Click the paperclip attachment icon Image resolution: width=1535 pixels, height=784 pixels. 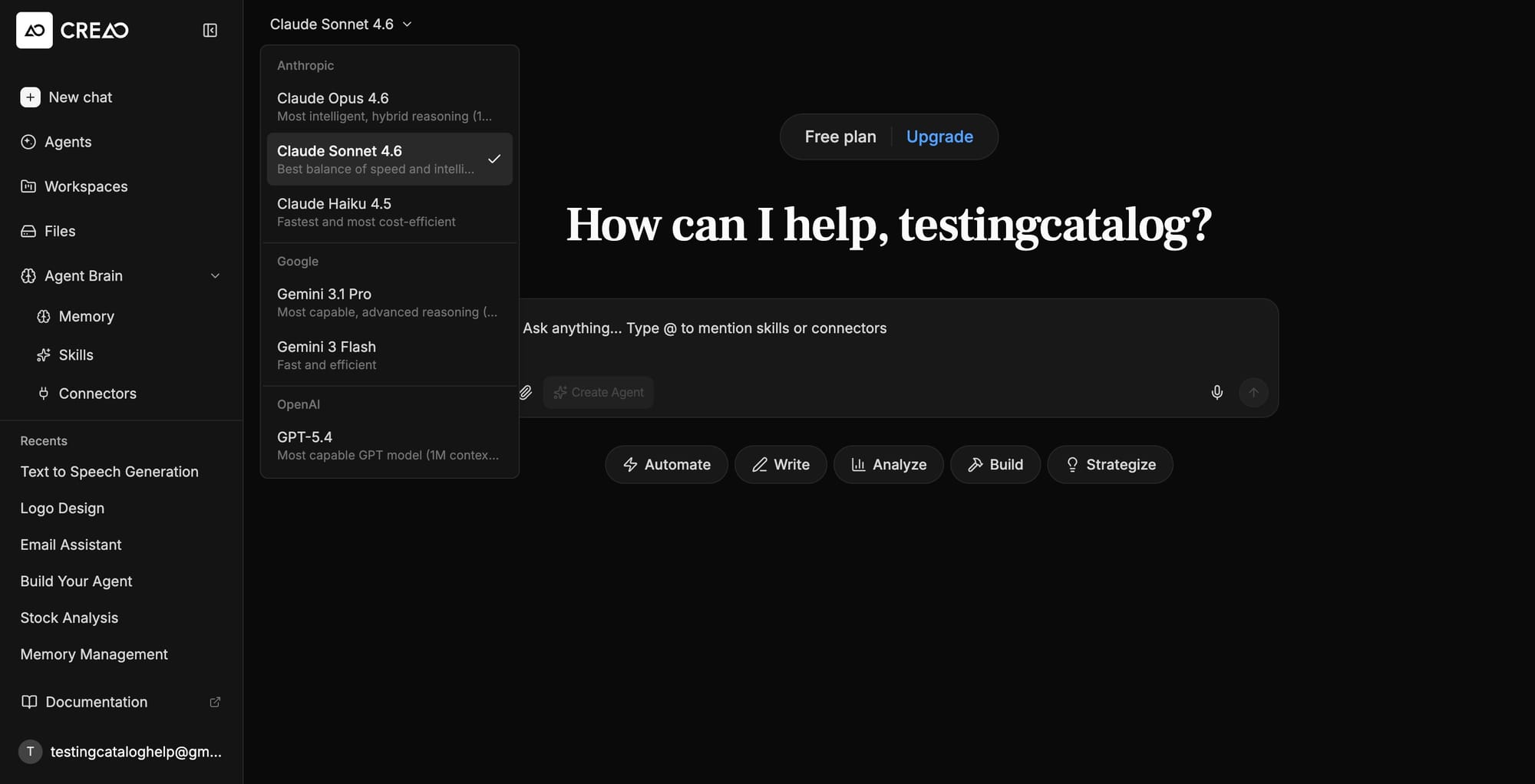pos(526,392)
